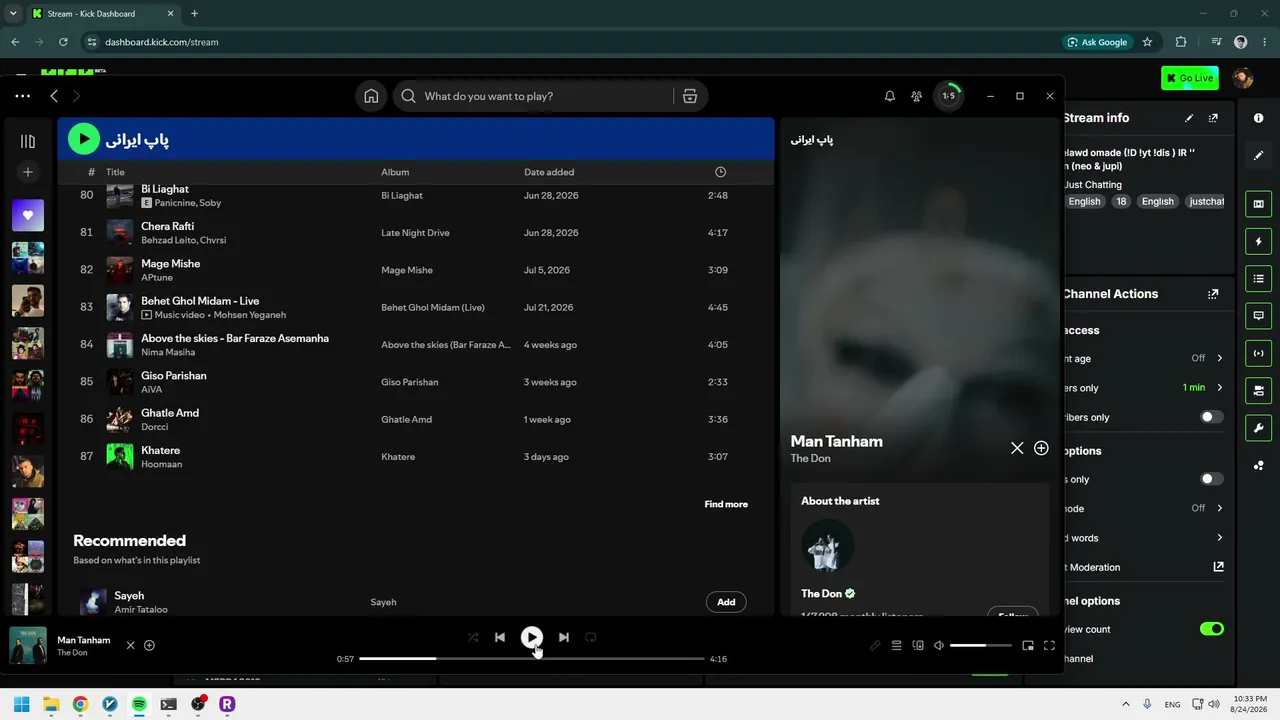Click the Go Live button on Kick

(x=1190, y=78)
